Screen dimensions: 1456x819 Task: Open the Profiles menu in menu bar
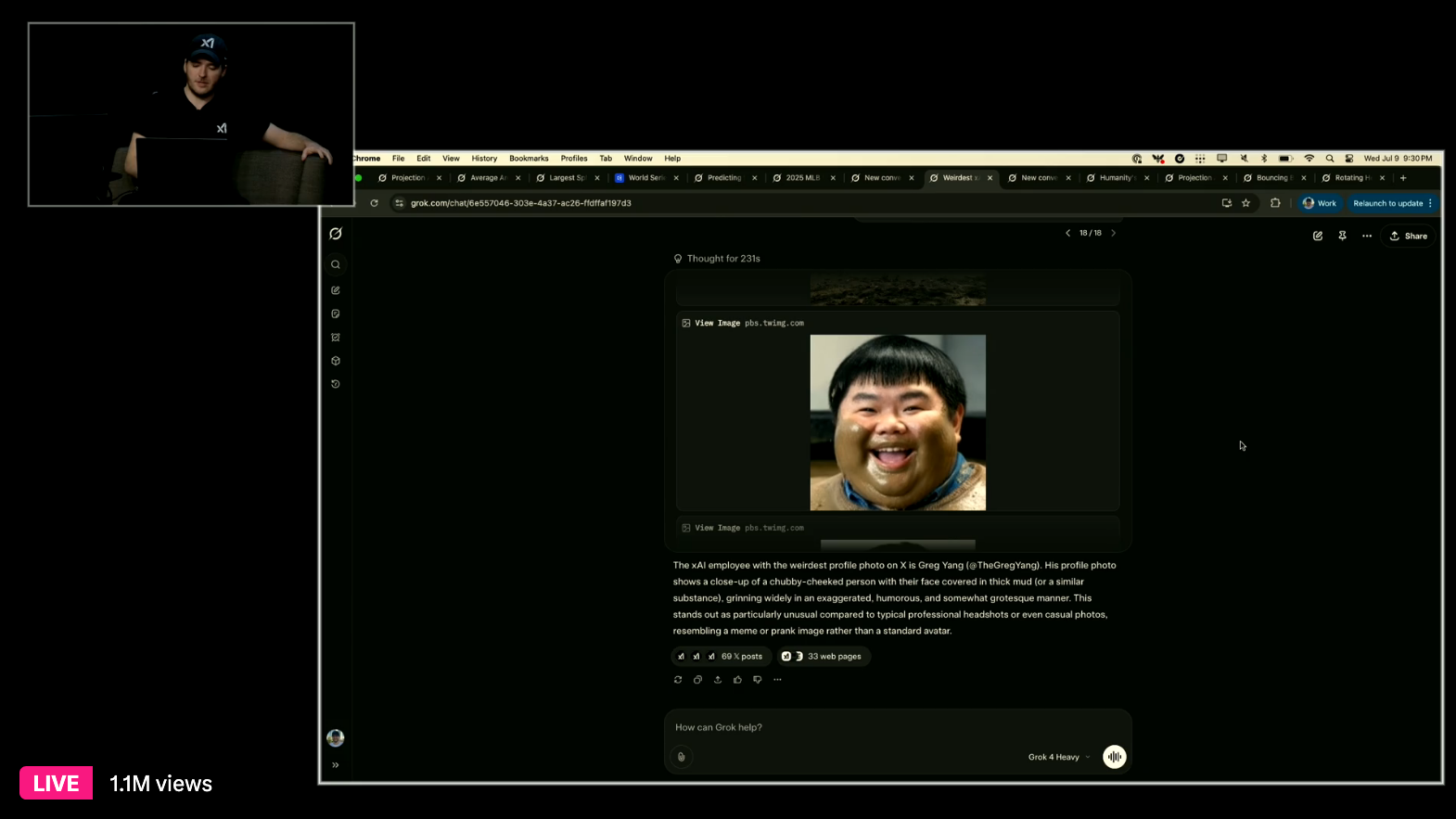(574, 159)
